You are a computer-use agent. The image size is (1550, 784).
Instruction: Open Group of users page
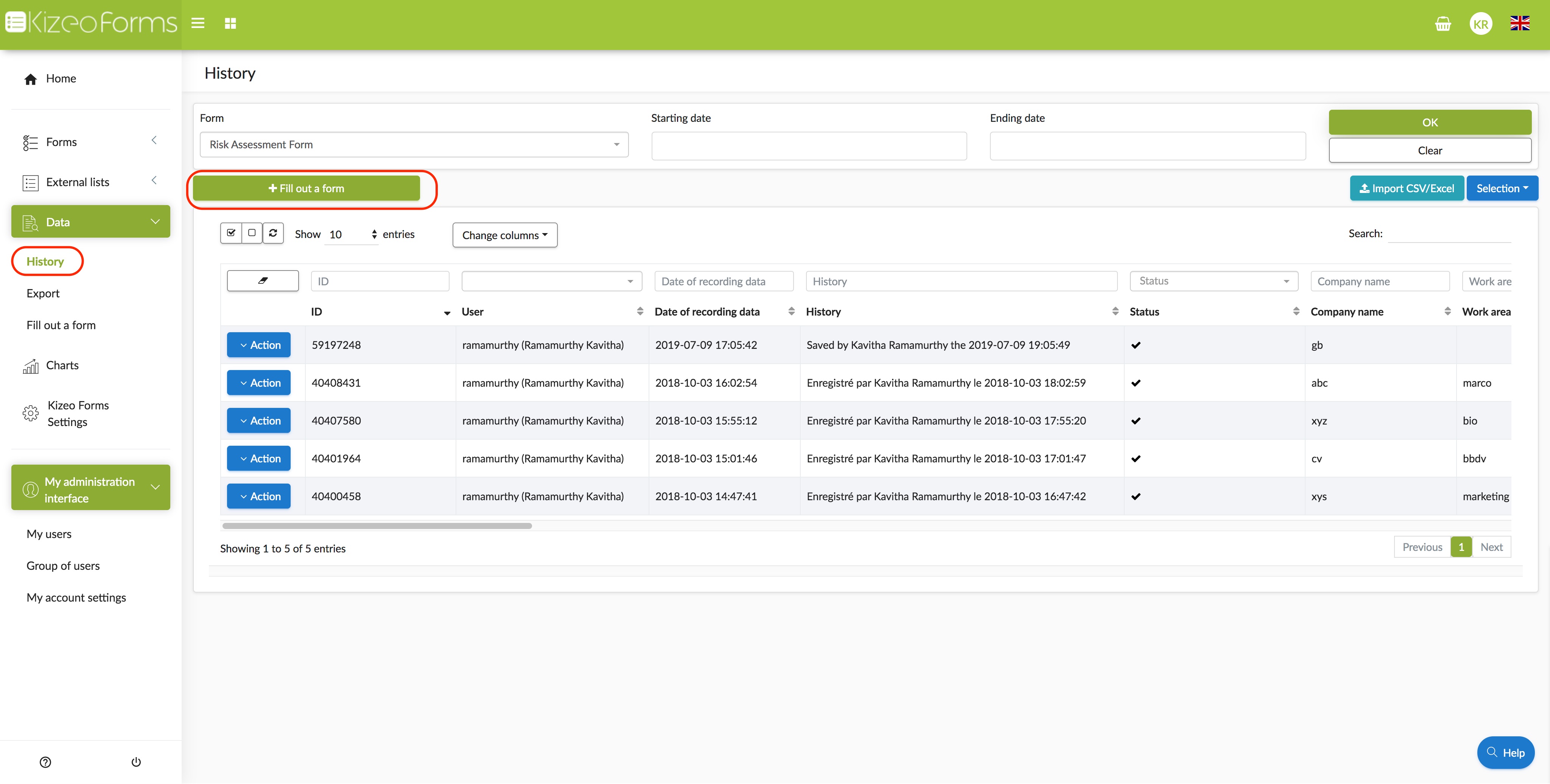[63, 566]
